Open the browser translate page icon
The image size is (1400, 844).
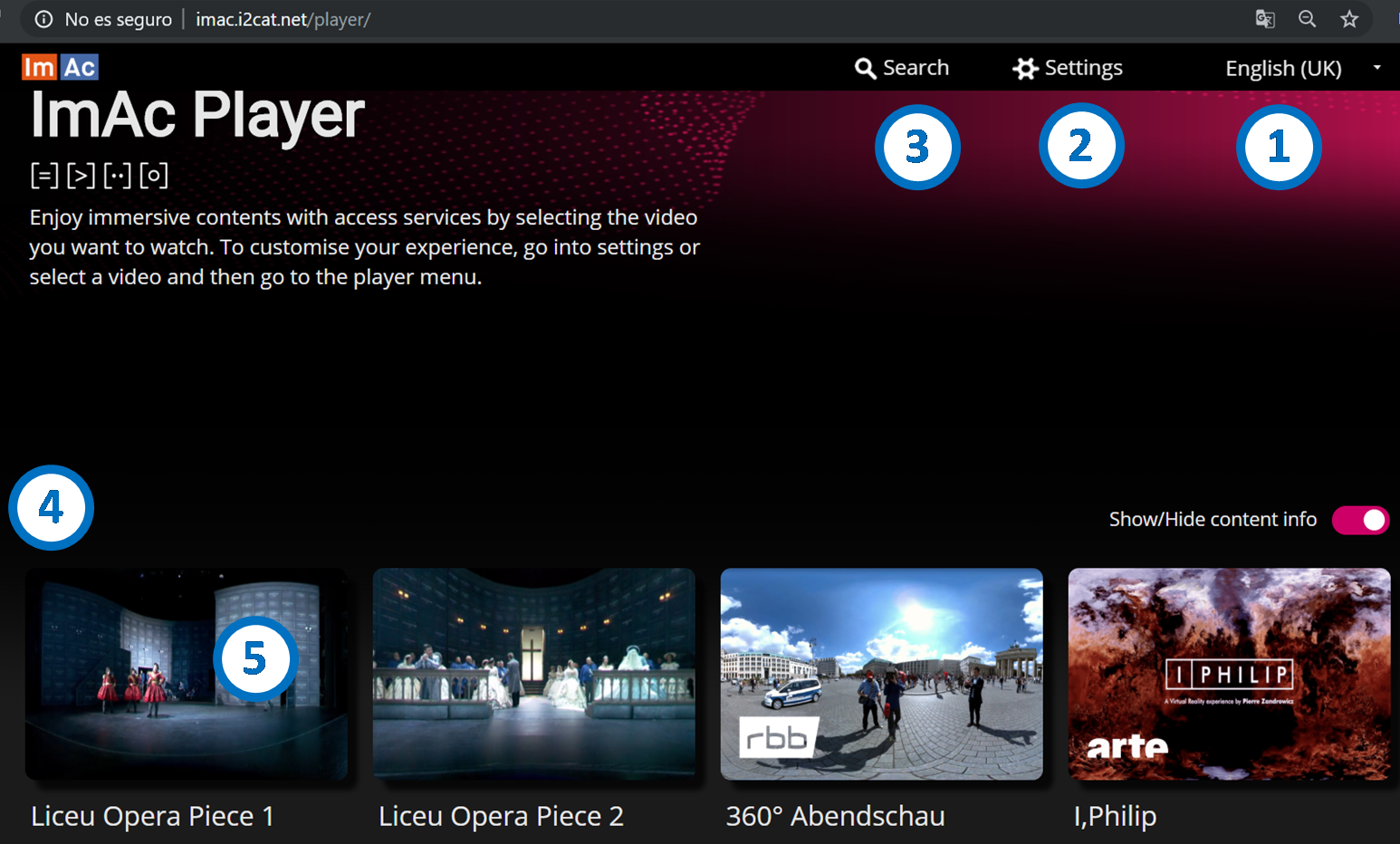point(1265,19)
